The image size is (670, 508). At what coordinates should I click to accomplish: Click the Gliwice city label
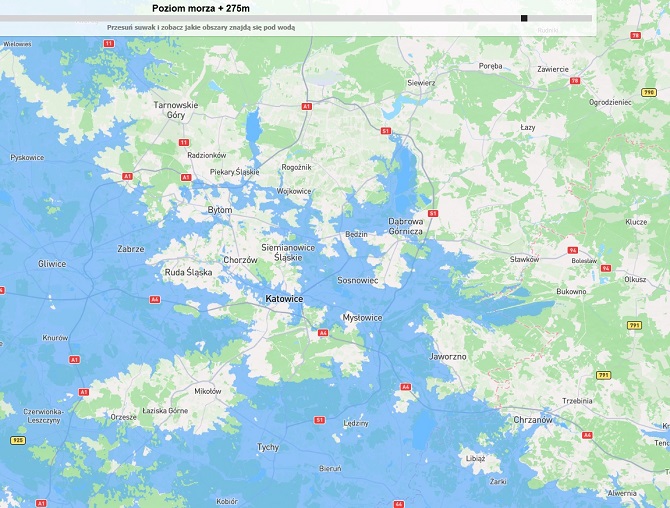(x=51, y=264)
